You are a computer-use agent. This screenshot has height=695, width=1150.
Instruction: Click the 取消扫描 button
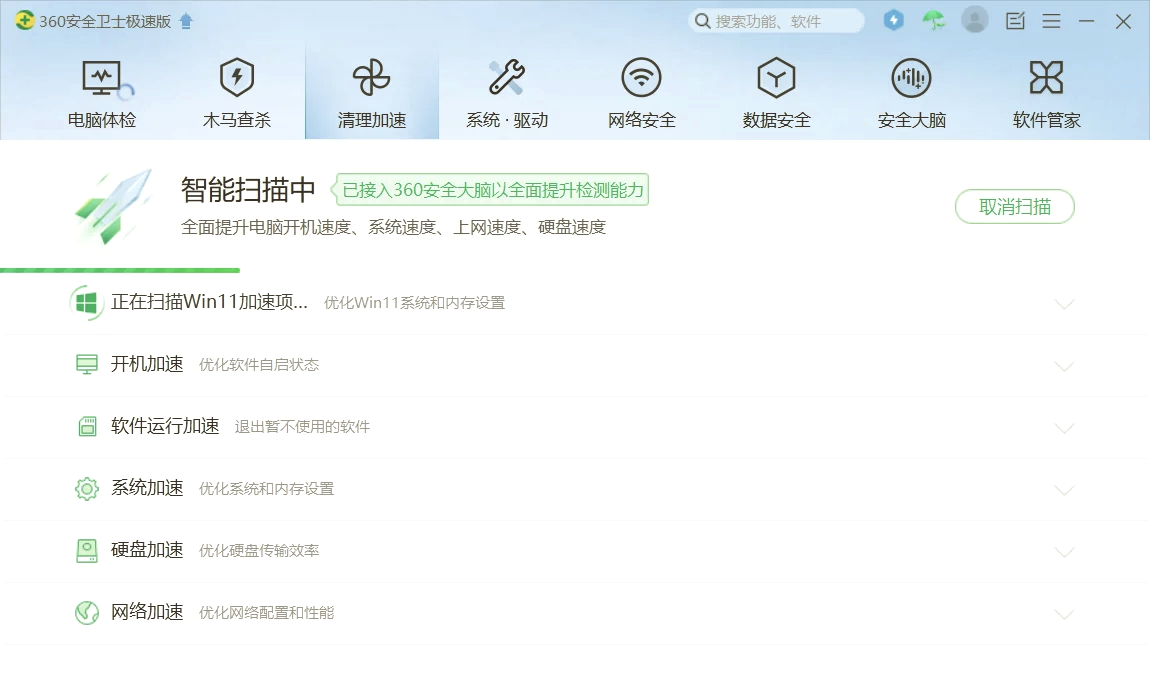[x=1015, y=207]
